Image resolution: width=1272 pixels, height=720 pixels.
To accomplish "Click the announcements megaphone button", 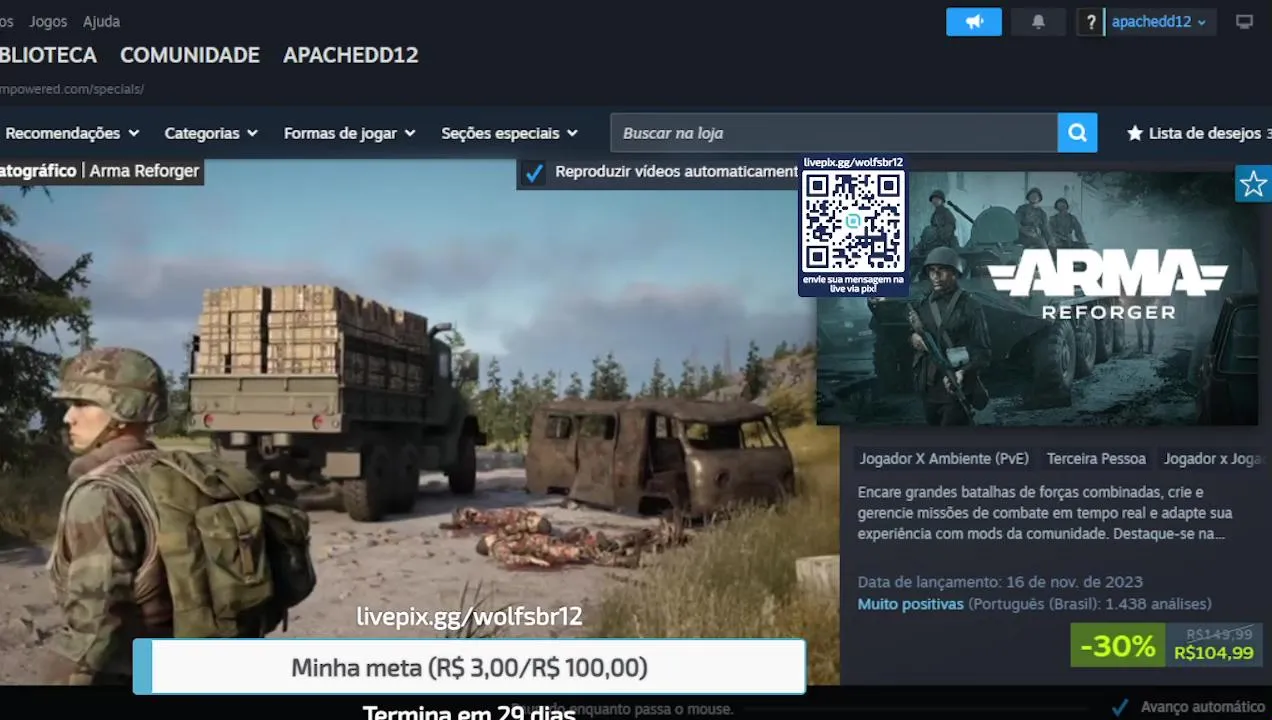I will (973, 21).
